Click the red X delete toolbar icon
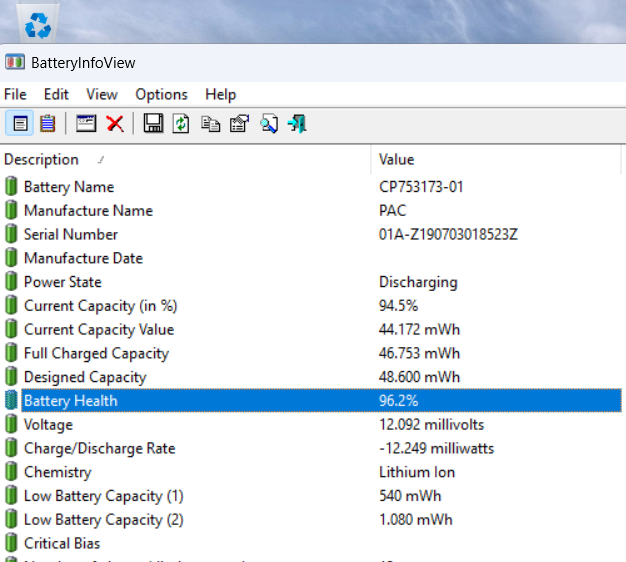626x562 pixels. [115, 123]
